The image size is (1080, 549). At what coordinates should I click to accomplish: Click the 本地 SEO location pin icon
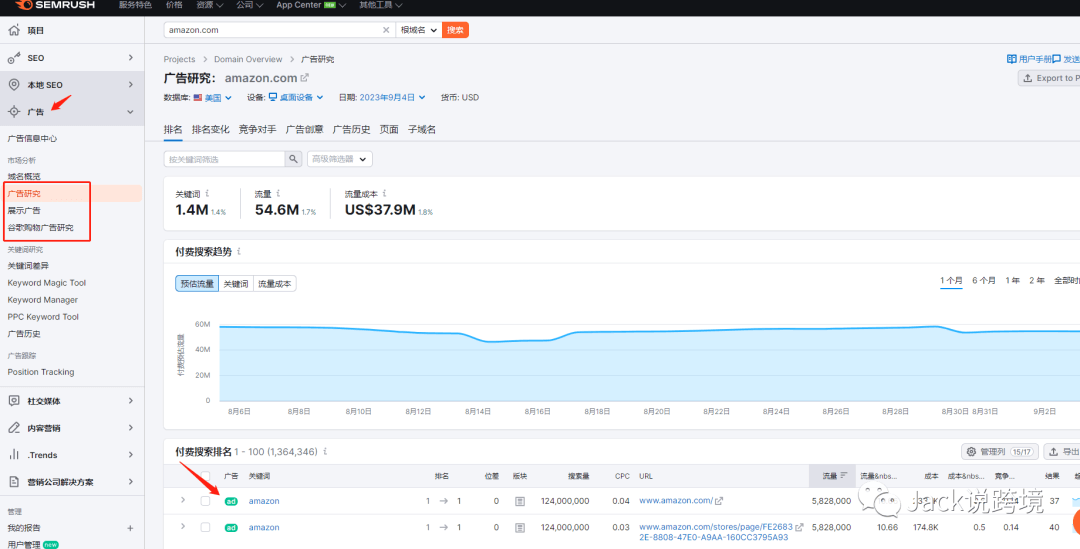tap(14, 85)
